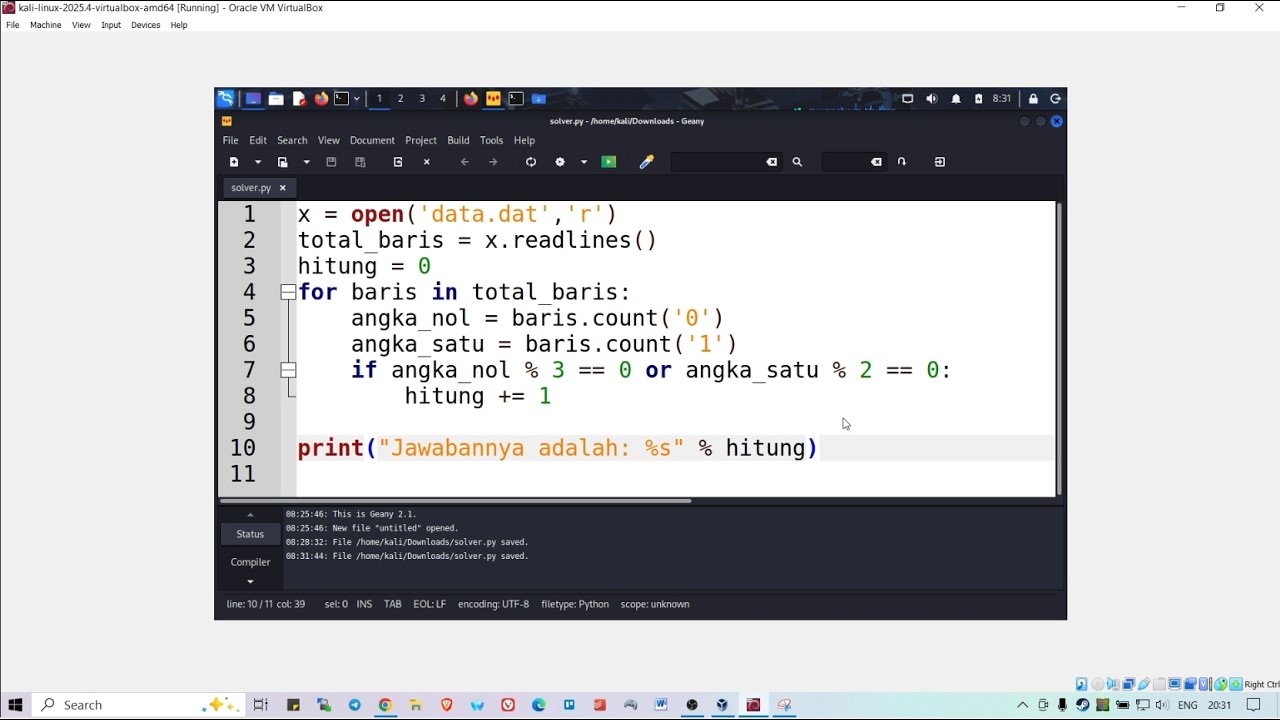Launch Firefox from the Kali panel
The height and width of the screenshot is (720, 1280).
321,98
